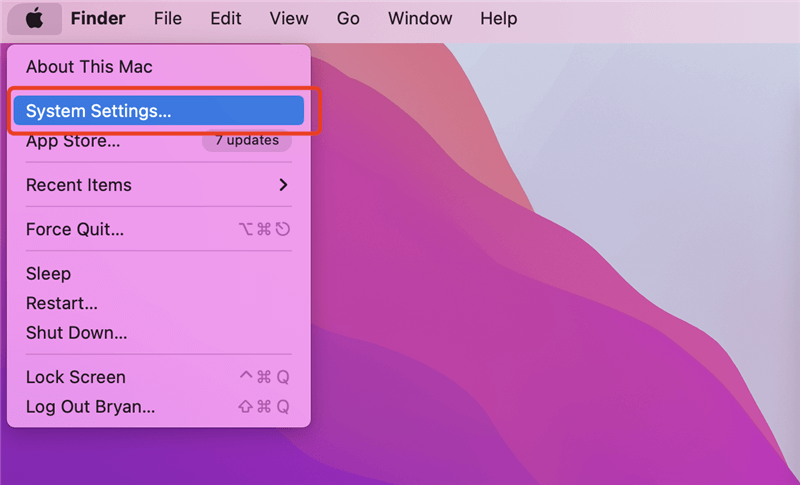
Task: Click the 7 updates badge
Action: click(247, 140)
